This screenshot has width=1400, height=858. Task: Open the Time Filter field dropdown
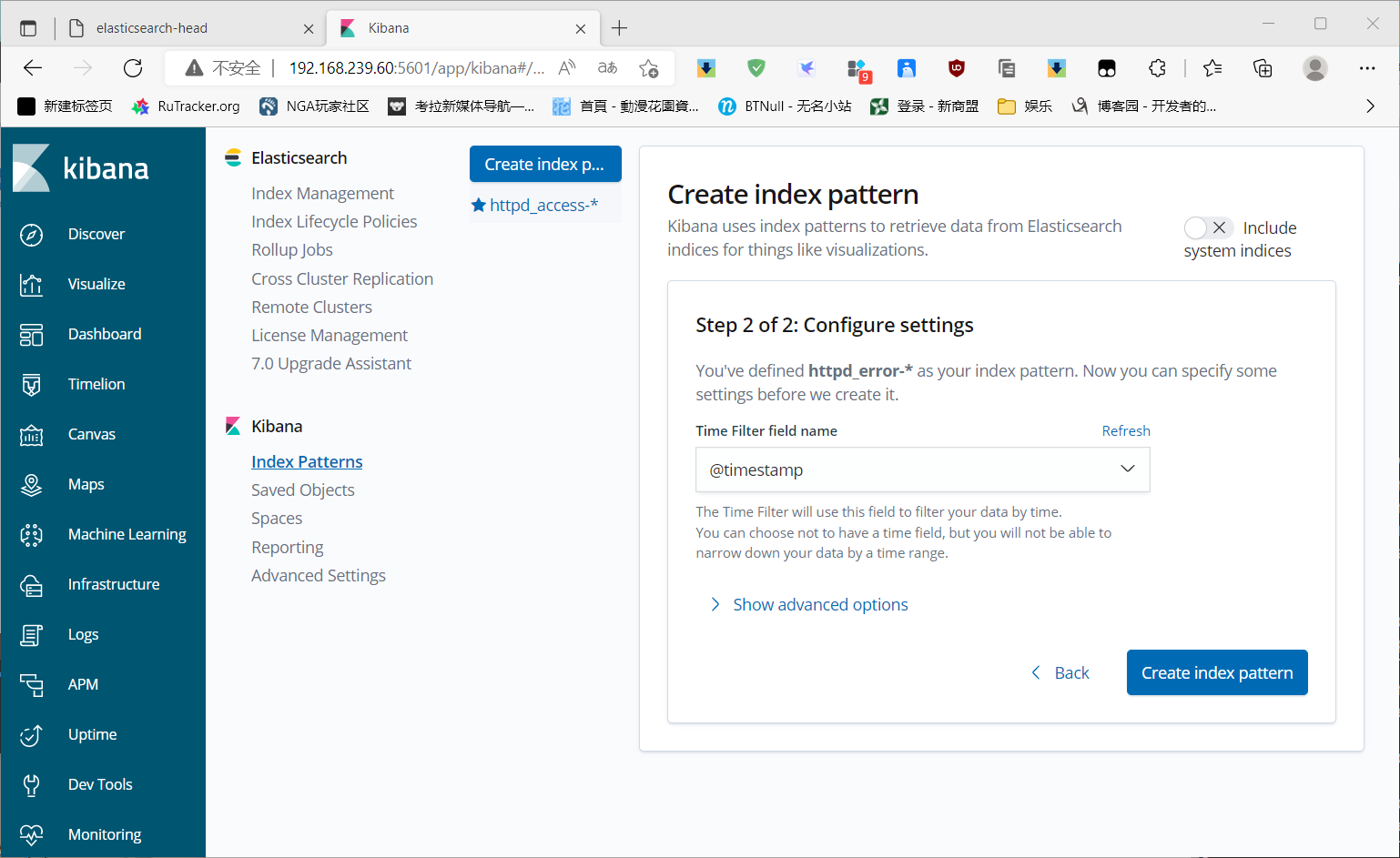click(x=922, y=469)
